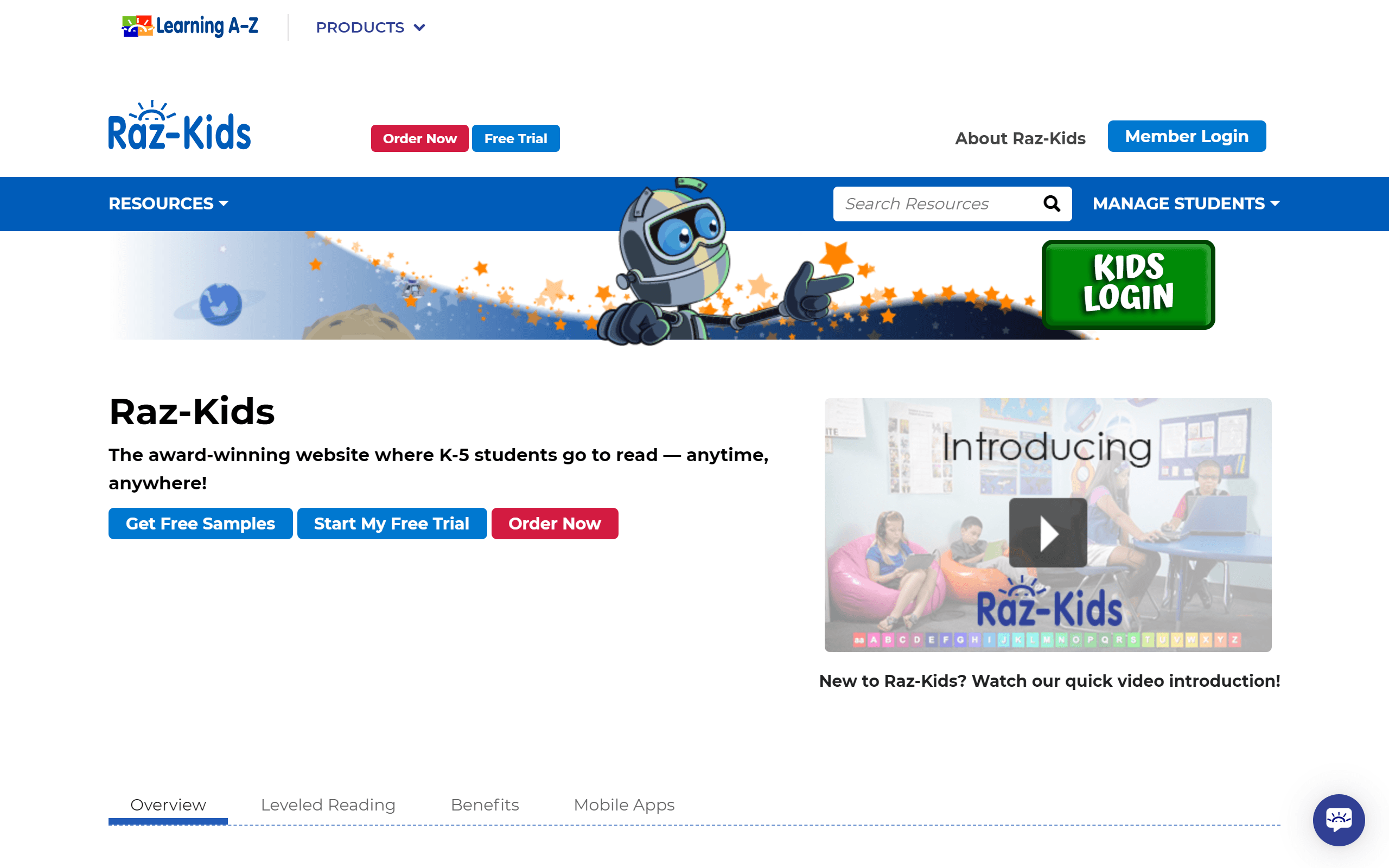Screen dimensions: 1389x868
Task: Click the Learning A-Z logo
Action: tap(190, 27)
